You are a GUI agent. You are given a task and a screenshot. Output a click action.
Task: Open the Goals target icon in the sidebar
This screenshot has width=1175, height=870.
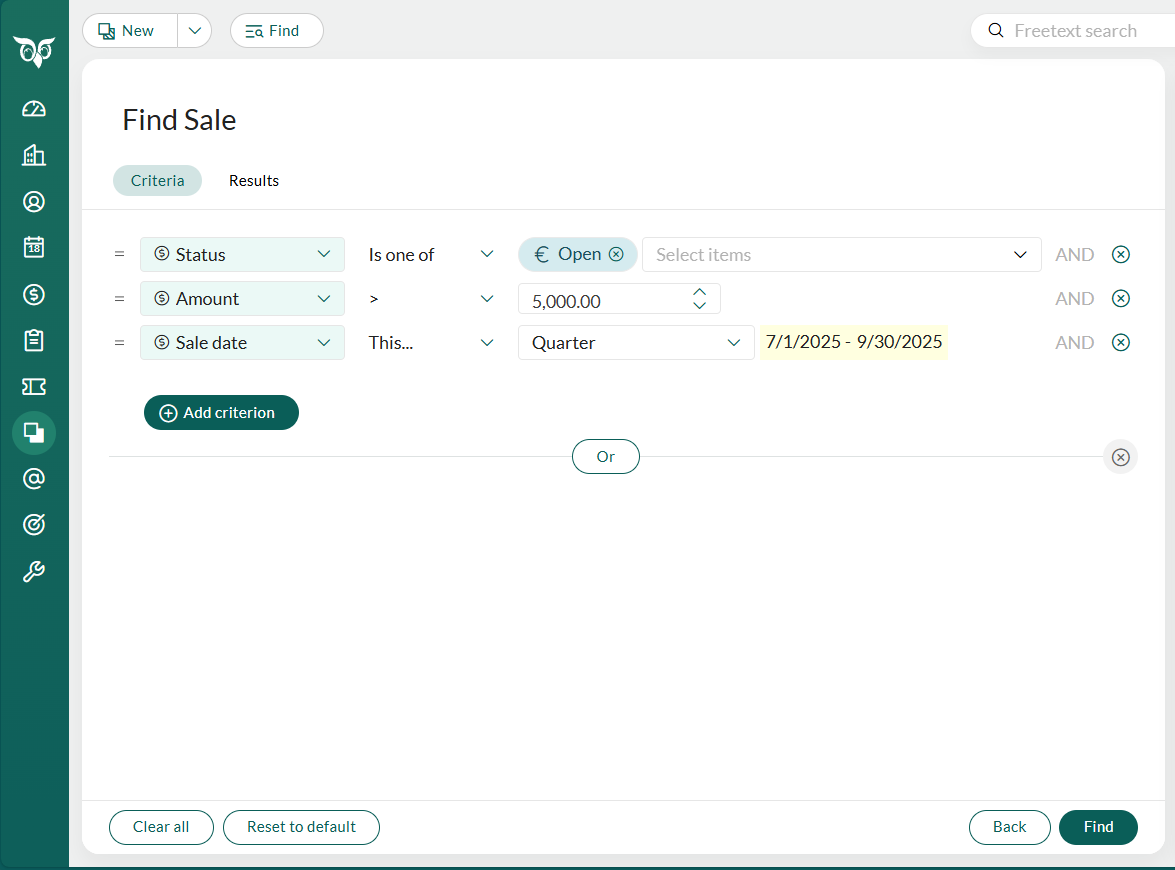click(x=33, y=524)
